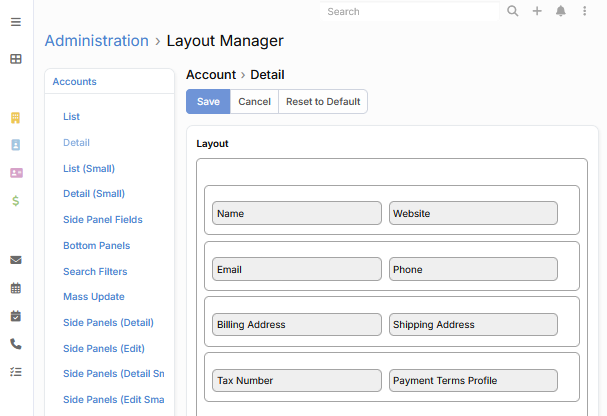Viewport: 607px width, 416px height.
Task: Select the Tax Number field cell
Action: point(297,381)
